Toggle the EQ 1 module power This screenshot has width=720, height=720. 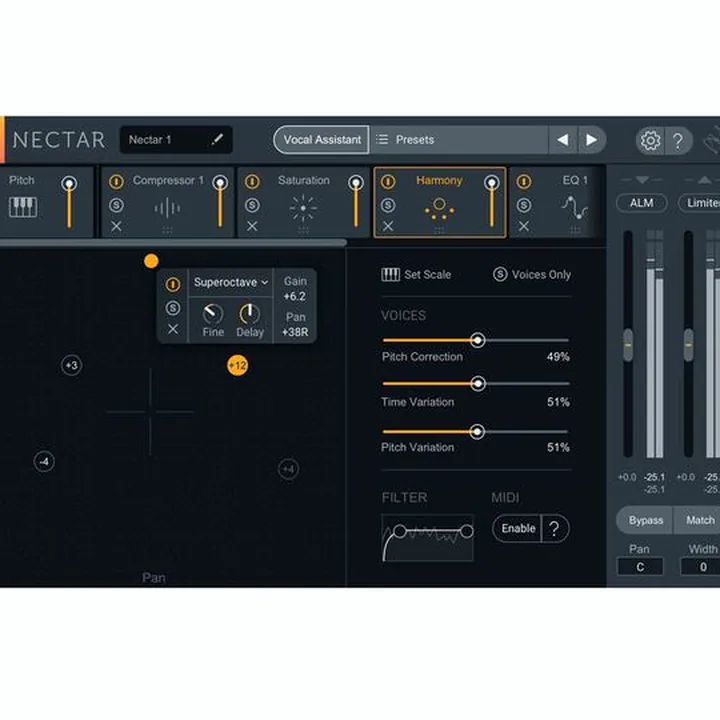[524, 182]
